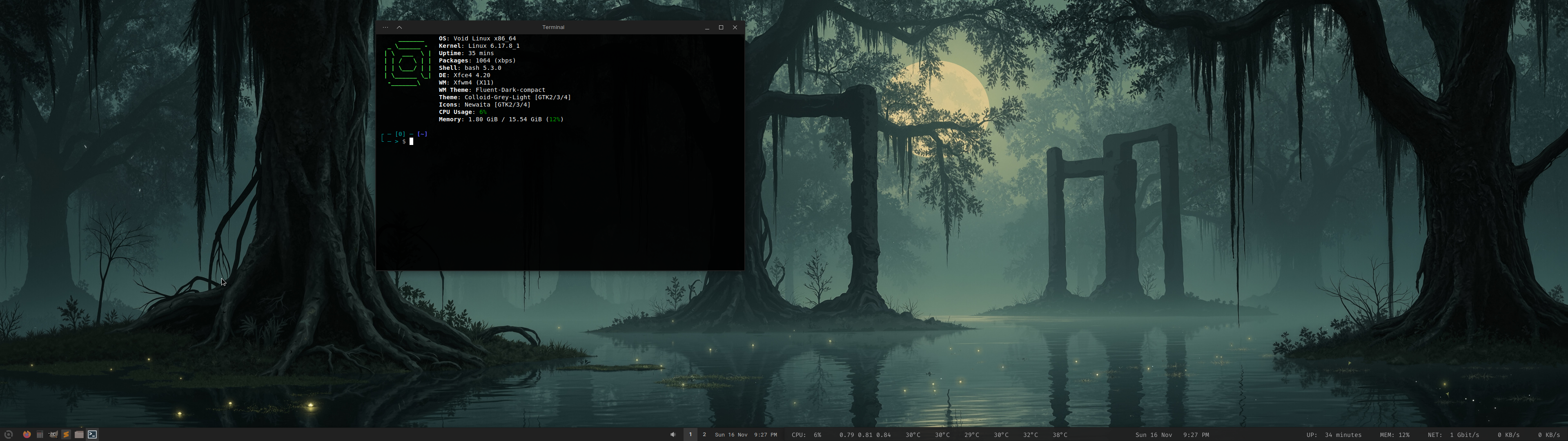Click the 38°C temperature sensor reading
Screen dimensions: 1568x441
point(1060,434)
